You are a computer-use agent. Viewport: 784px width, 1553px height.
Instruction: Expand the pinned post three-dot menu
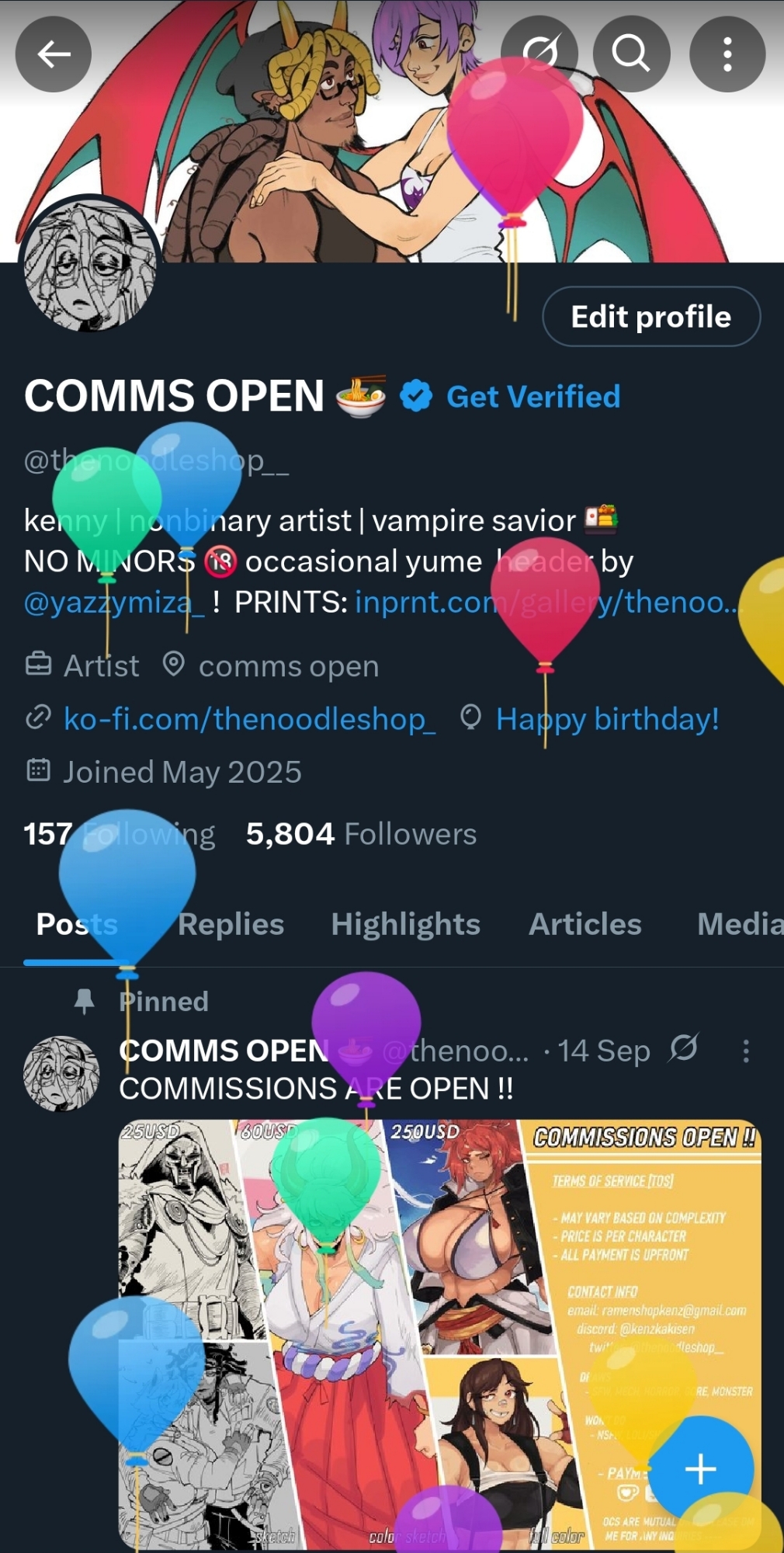tap(746, 1051)
